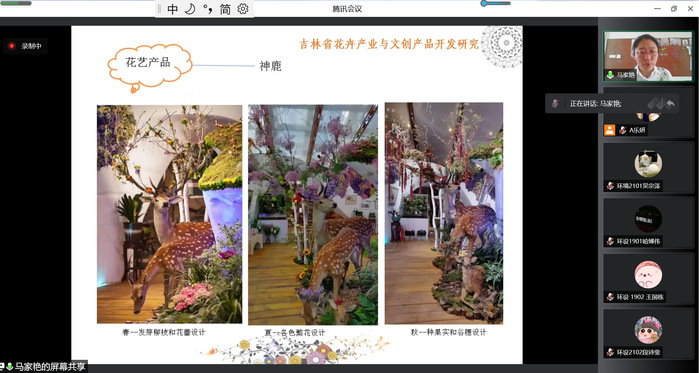Open the input method settings gear
The height and width of the screenshot is (373, 699).
(x=243, y=9)
